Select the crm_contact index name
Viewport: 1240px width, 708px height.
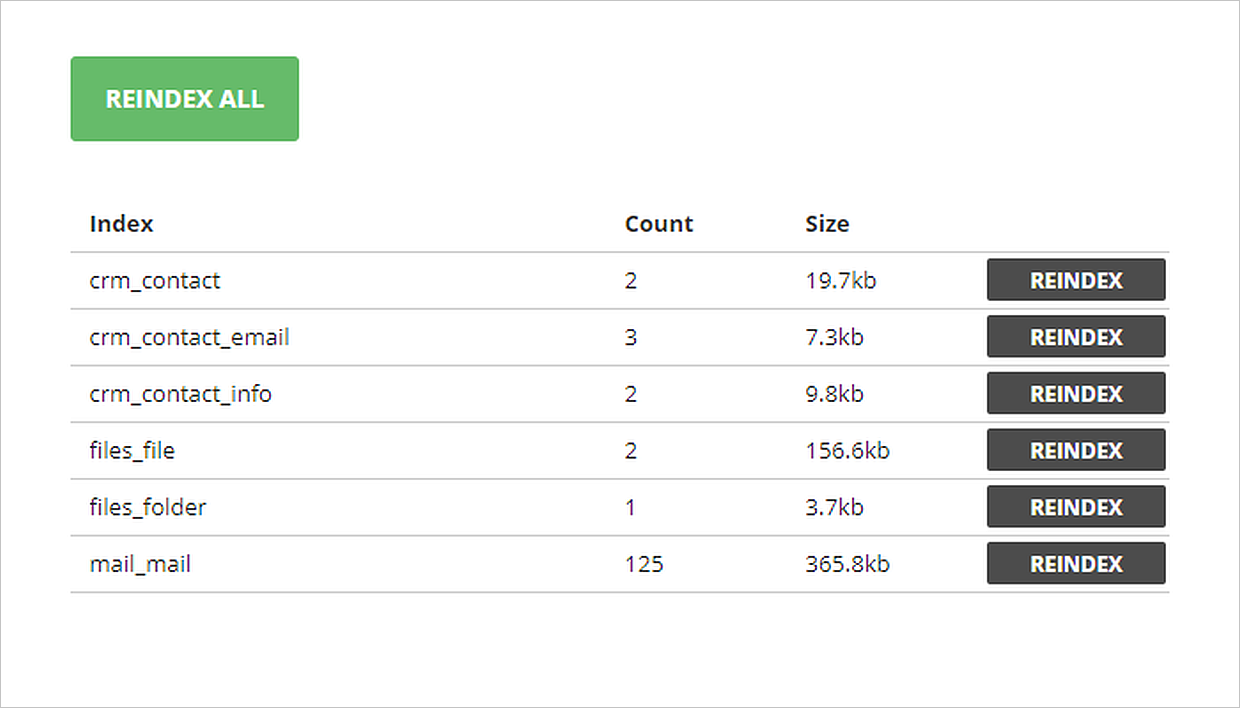point(154,281)
